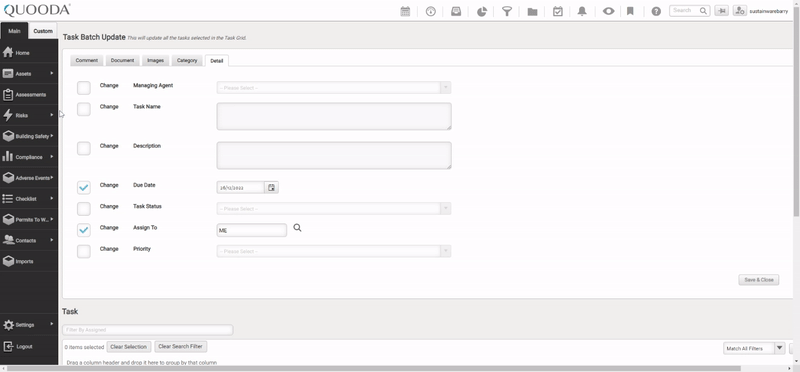Tick the Task Name change checkbox
The width and height of the screenshot is (800, 372).
tap(84, 109)
